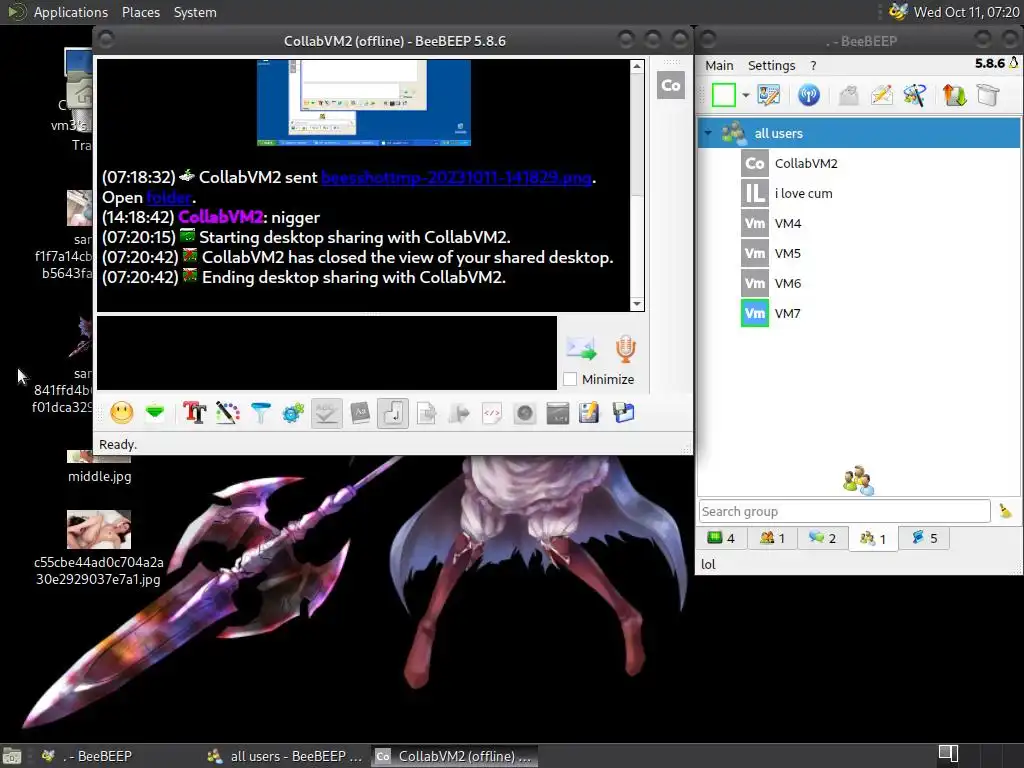Switch to the green-screen tab showing 4
The width and height of the screenshot is (1024, 768).
point(721,538)
